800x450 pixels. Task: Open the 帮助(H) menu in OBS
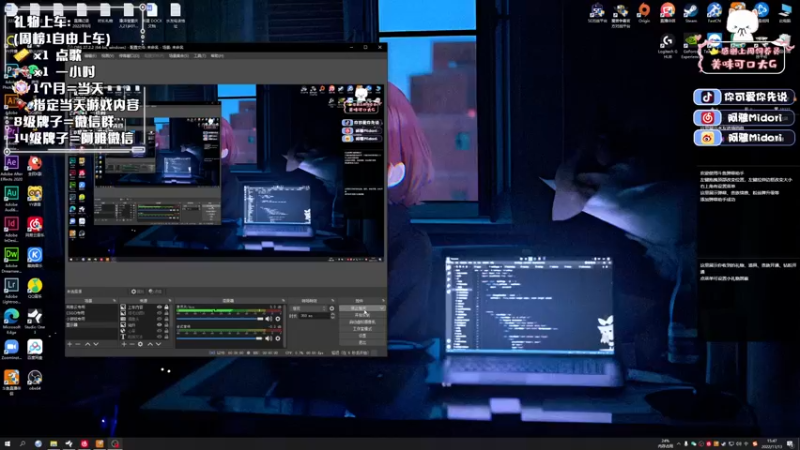(217, 56)
